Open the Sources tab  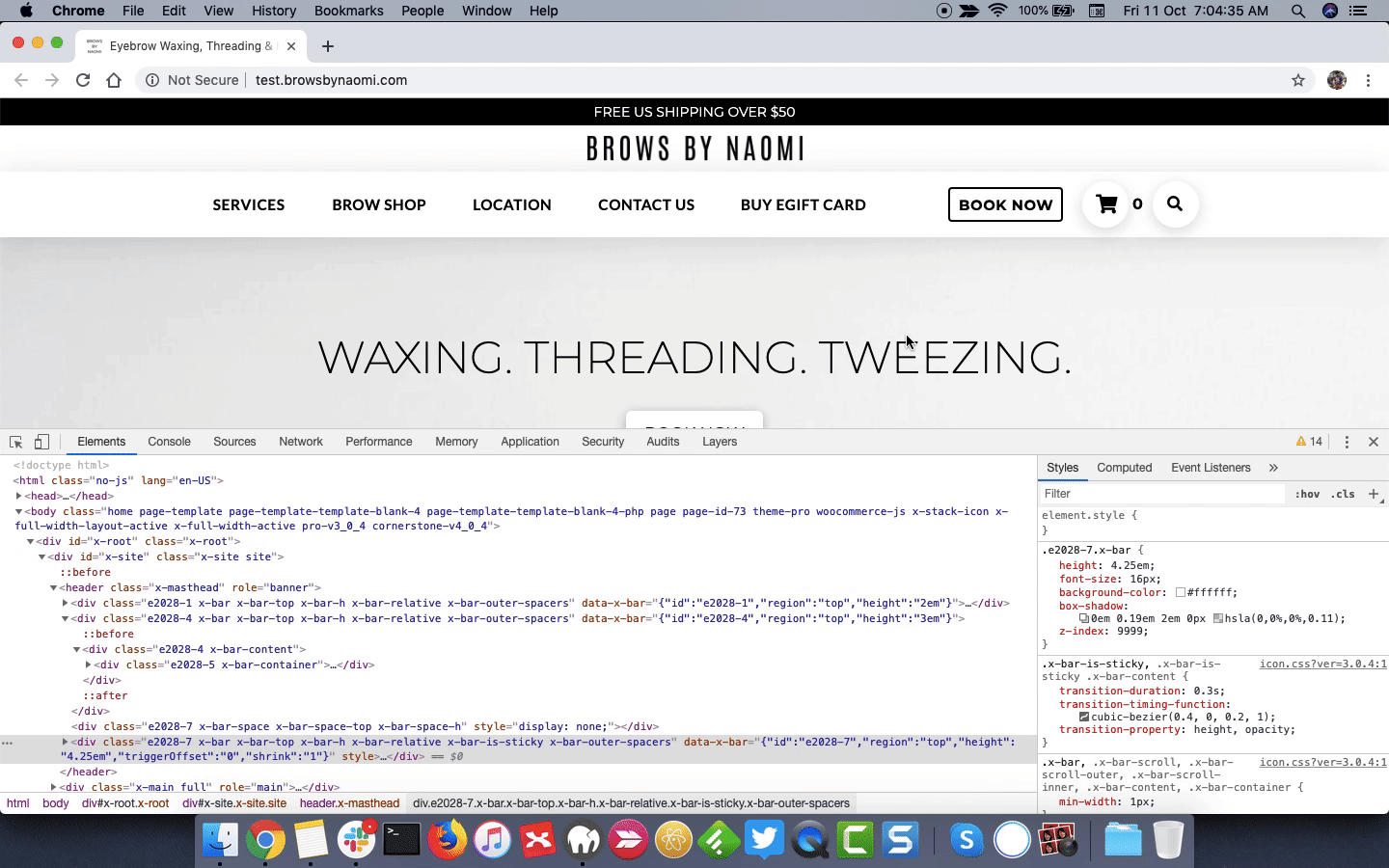point(234,442)
